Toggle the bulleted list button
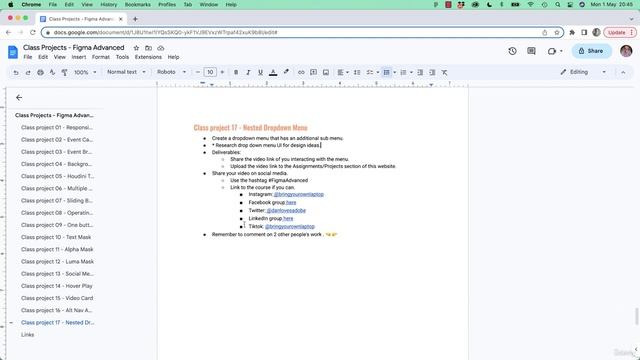 [x=387, y=72]
